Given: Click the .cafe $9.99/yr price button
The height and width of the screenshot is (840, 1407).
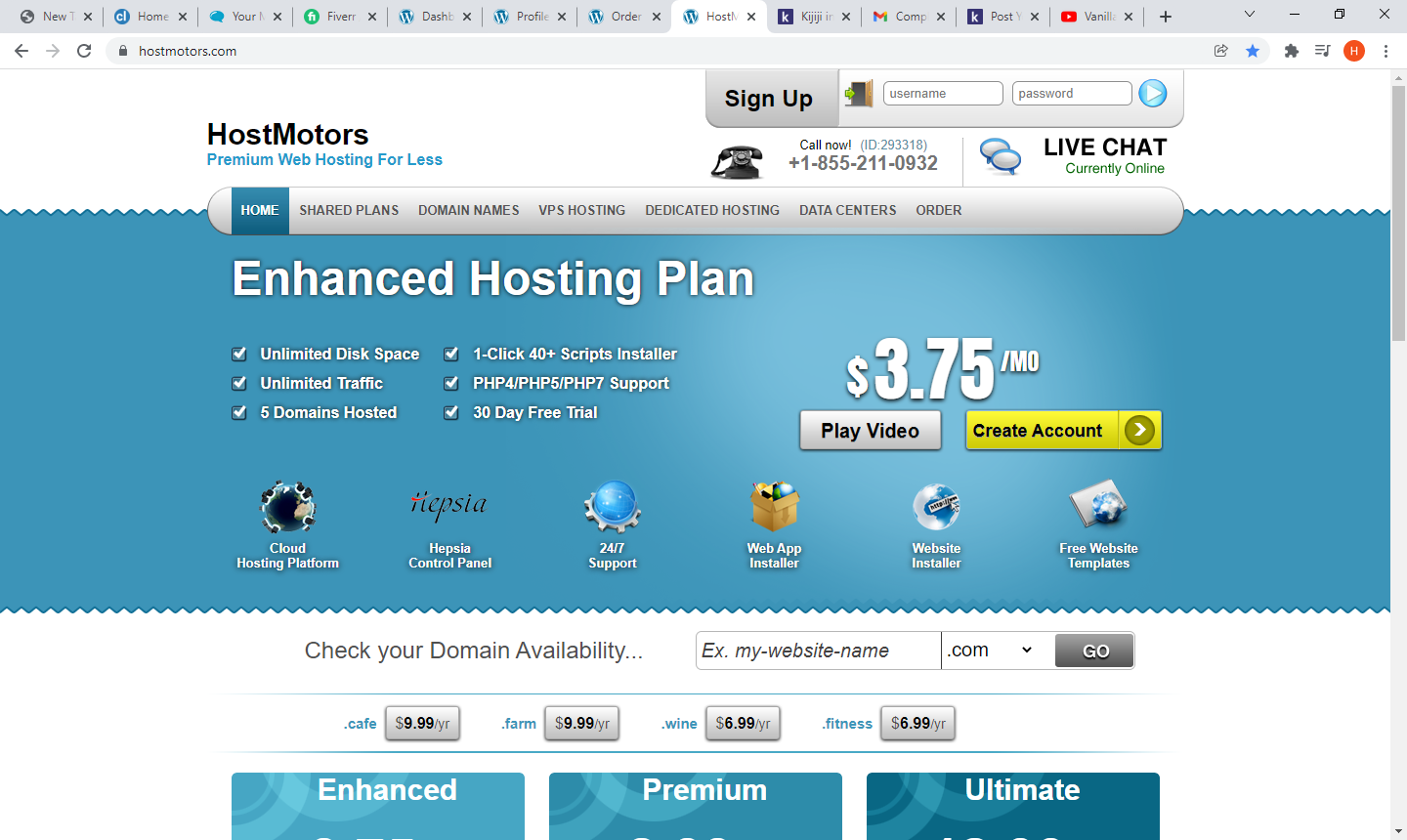Looking at the screenshot, I should (422, 724).
